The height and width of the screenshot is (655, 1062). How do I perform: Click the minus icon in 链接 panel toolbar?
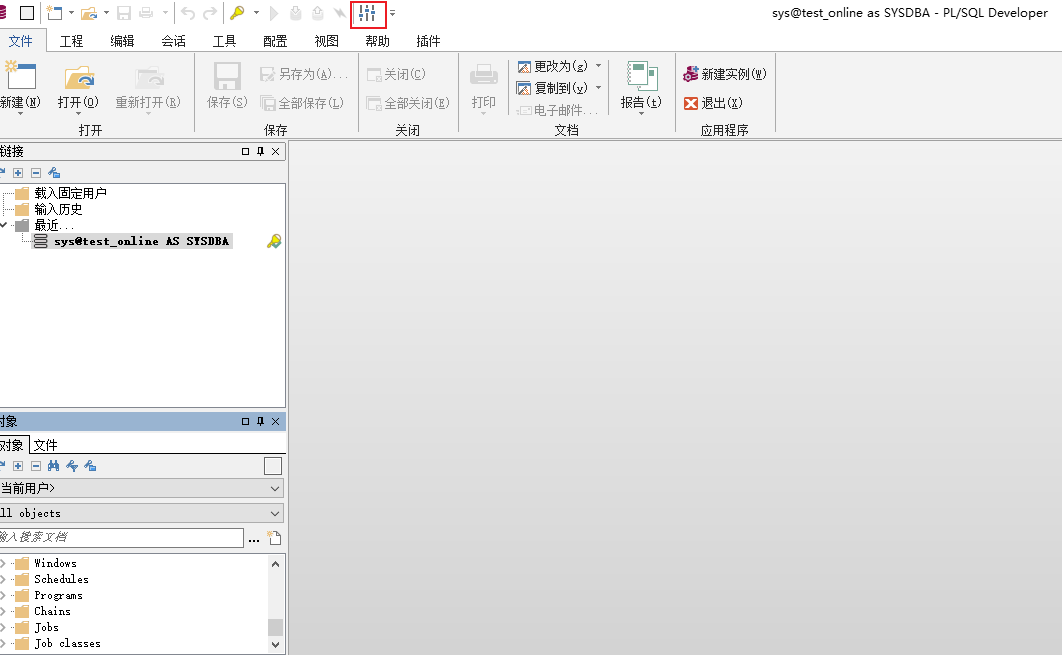pos(36,173)
